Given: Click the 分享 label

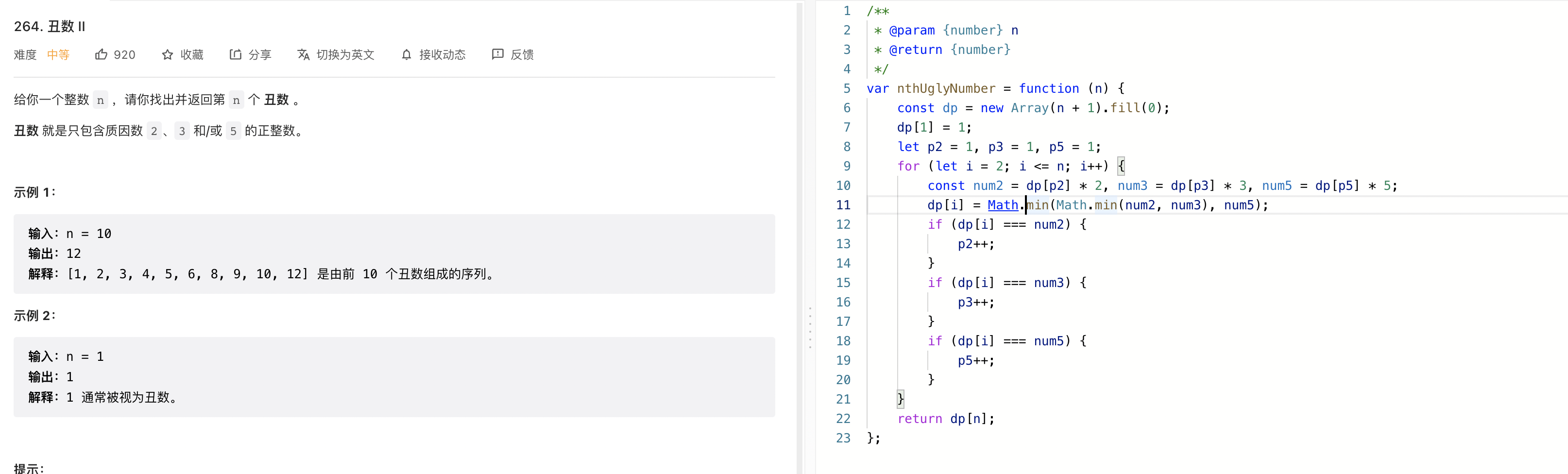Looking at the screenshot, I should [x=260, y=55].
